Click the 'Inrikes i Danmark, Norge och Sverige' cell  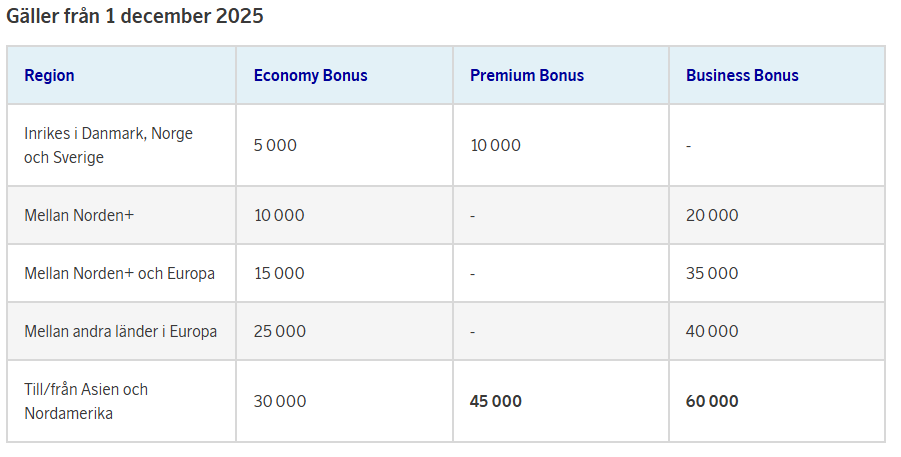point(108,145)
